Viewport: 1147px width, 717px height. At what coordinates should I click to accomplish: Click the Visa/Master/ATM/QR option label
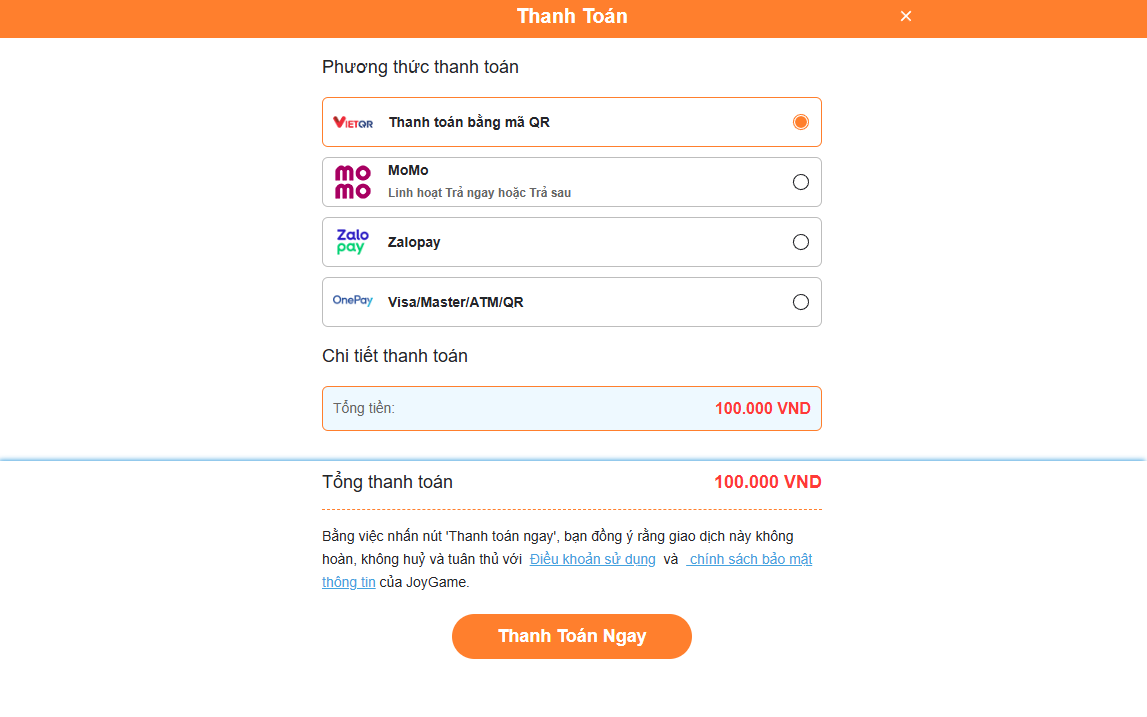(x=455, y=302)
